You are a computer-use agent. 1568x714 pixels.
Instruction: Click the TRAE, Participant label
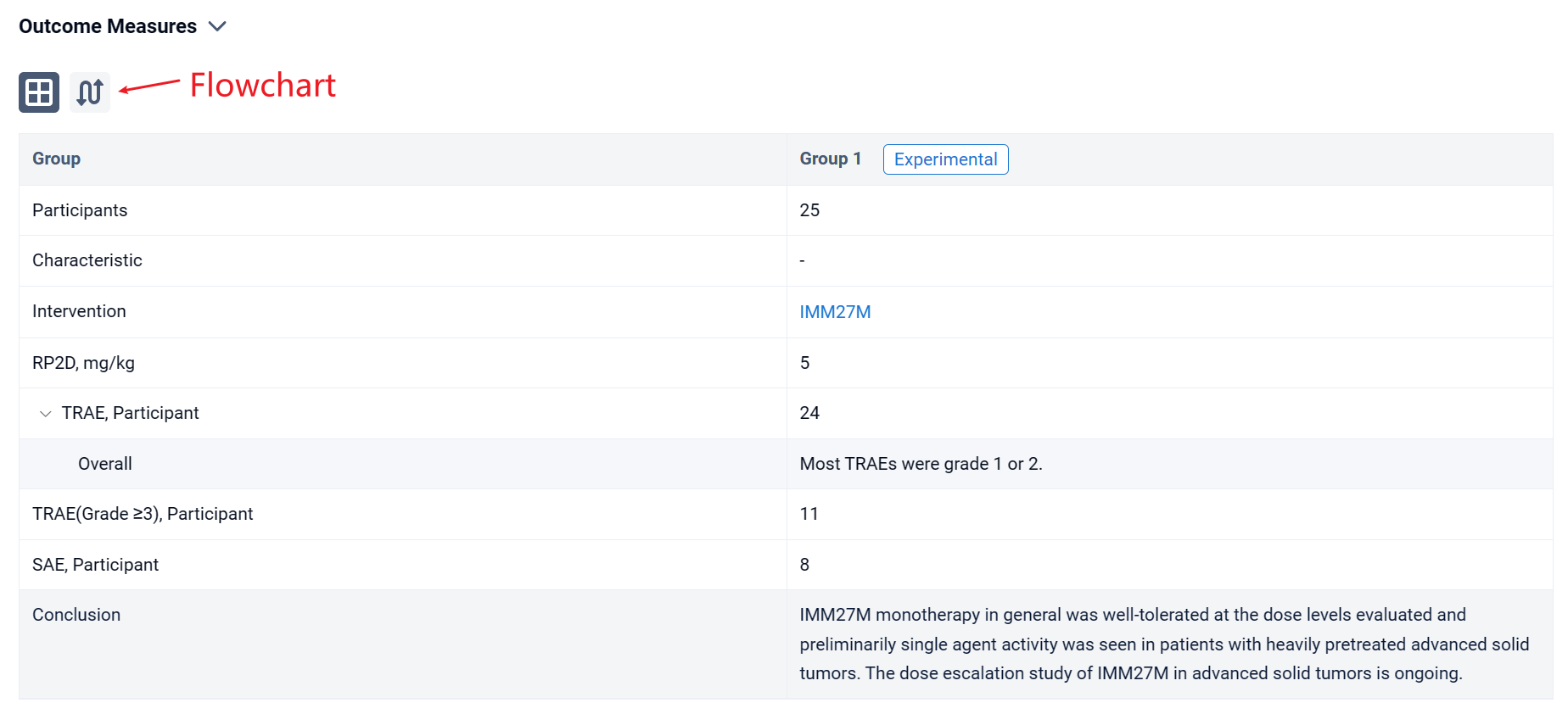(x=130, y=413)
